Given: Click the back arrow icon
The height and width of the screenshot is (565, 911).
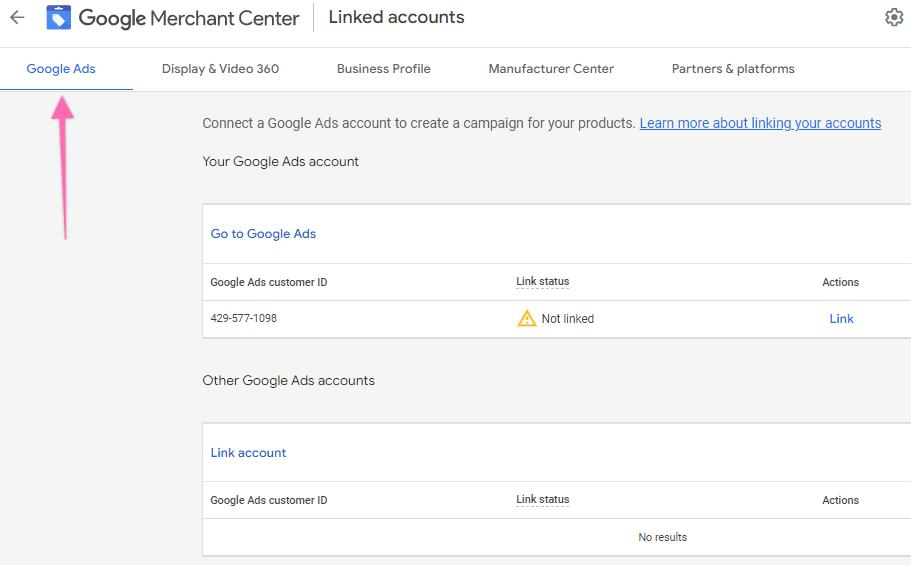Looking at the screenshot, I should 17,18.
